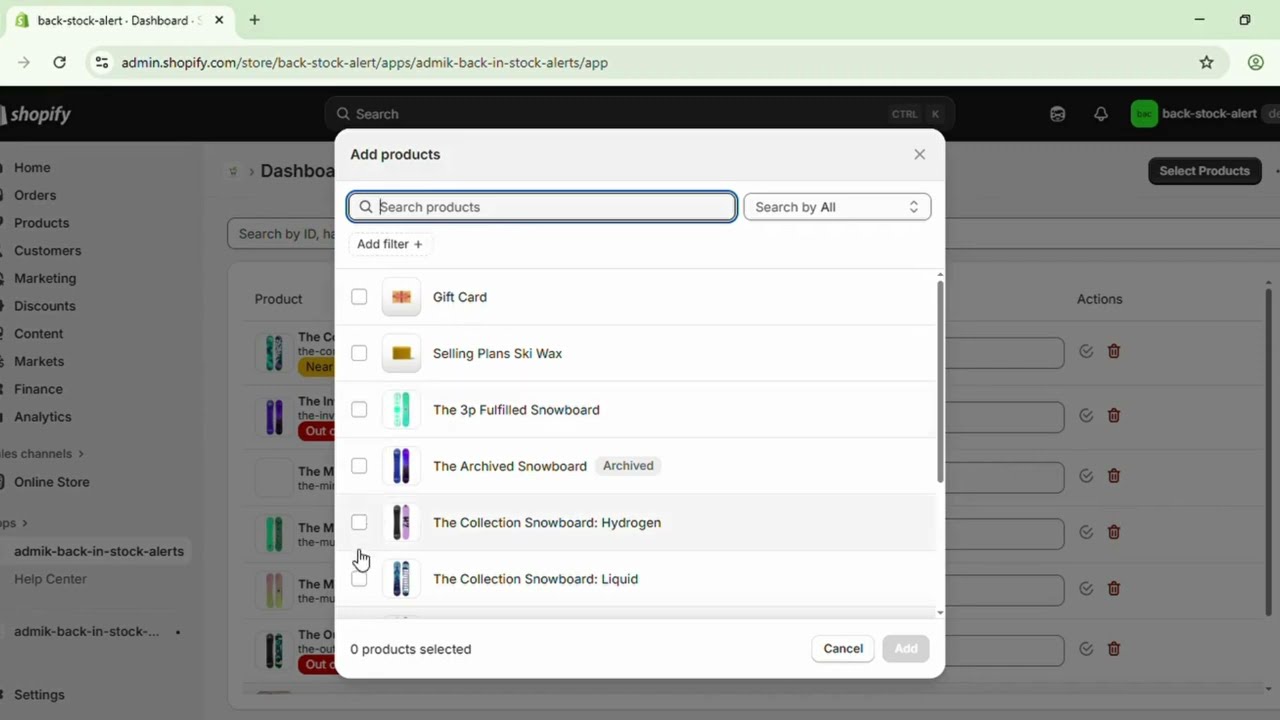1280x720 pixels.
Task: Click the Add filter + button
Action: 390,244
